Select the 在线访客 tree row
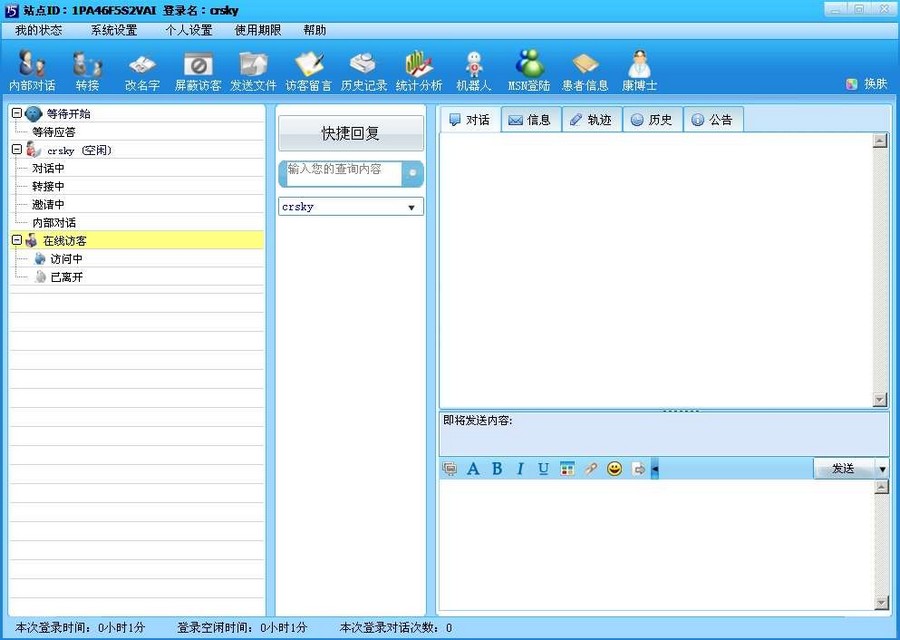Image resolution: width=900 pixels, height=640 pixels. coord(137,240)
